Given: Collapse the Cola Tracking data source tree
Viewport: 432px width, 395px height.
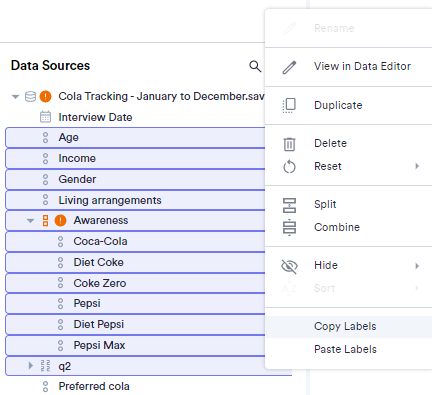Looking at the screenshot, I should 15,97.
